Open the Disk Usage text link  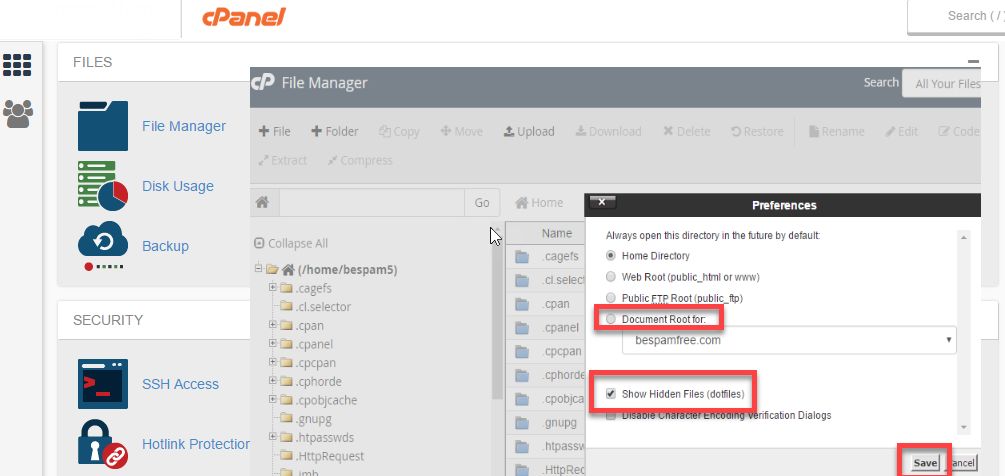178,186
